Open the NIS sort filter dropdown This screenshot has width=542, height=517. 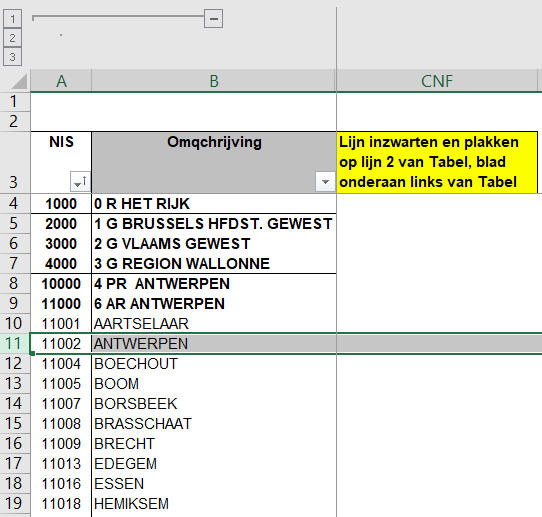coord(81,181)
